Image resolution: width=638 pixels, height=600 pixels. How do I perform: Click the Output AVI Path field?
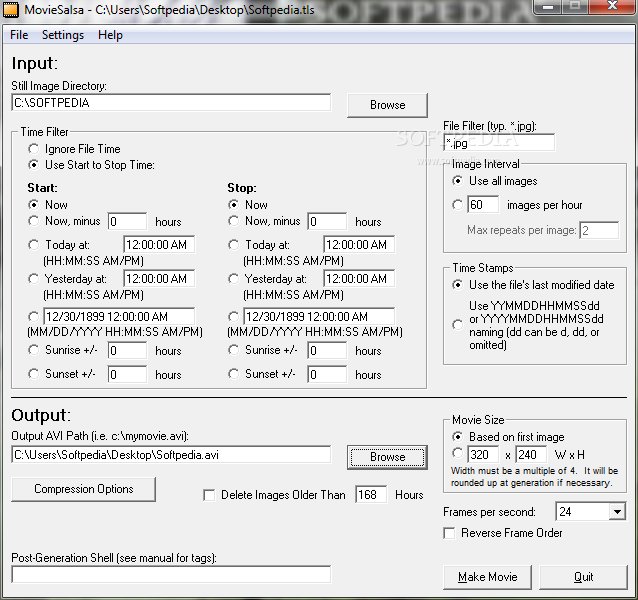[x=171, y=455]
